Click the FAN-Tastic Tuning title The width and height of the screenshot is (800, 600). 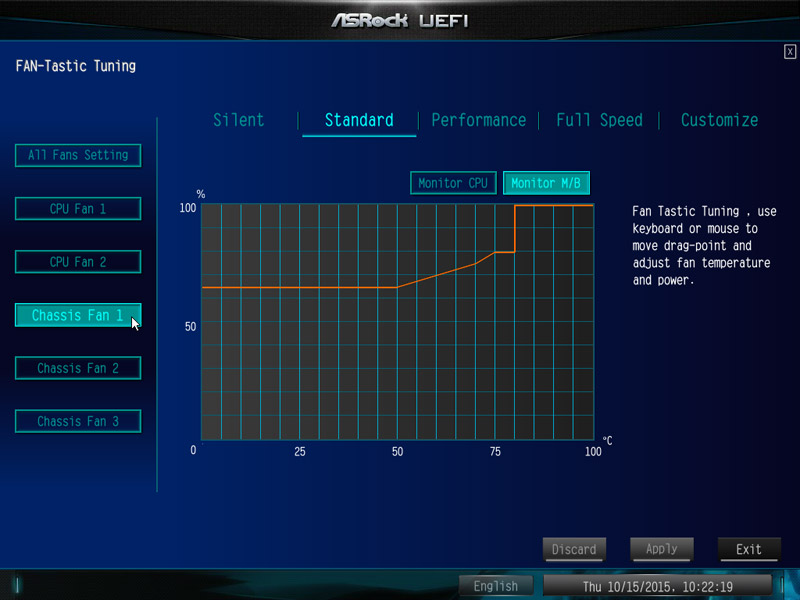pos(76,66)
